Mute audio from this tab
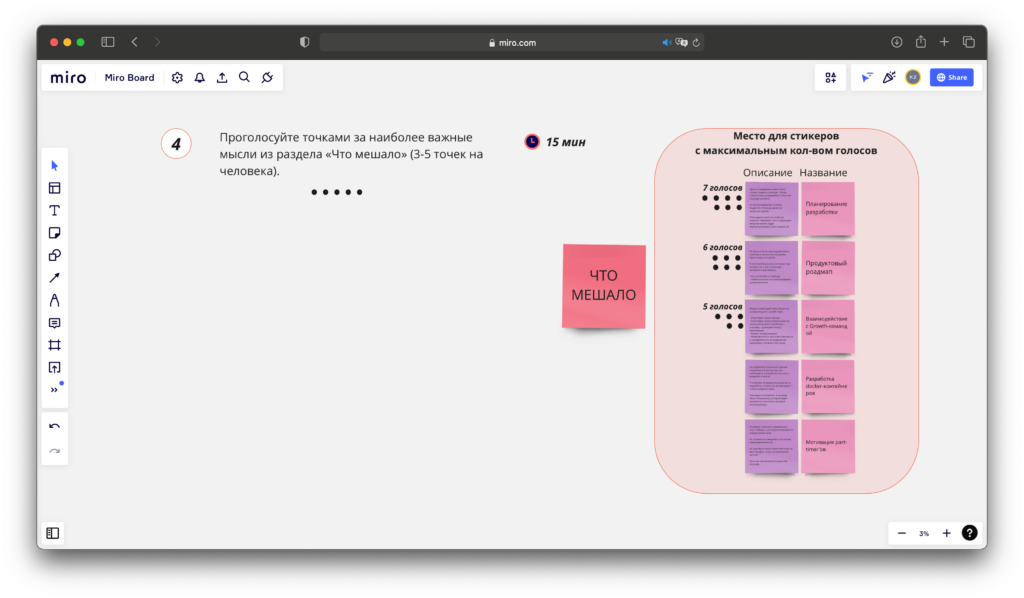 pyautogui.click(x=666, y=42)
